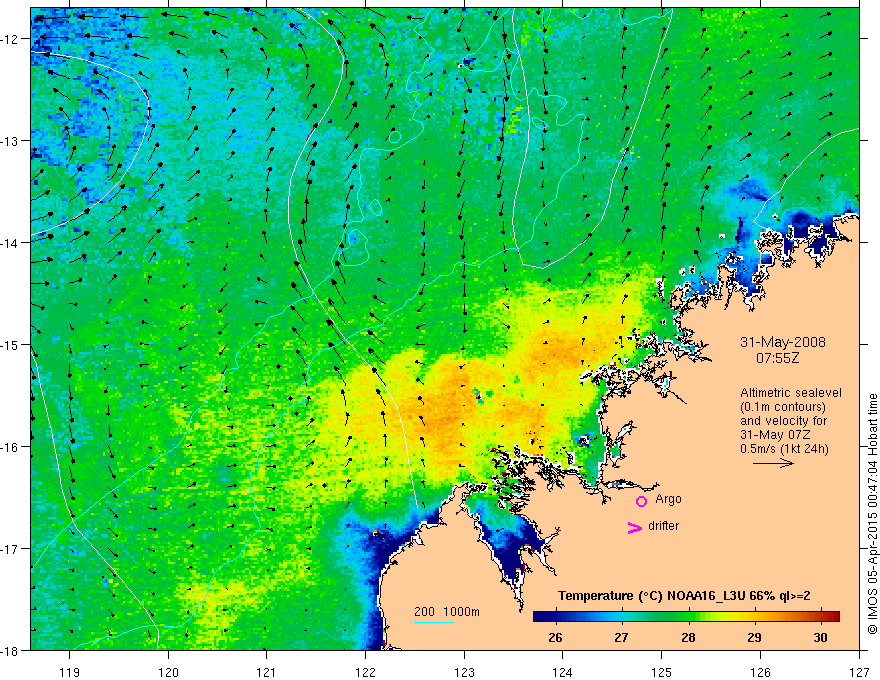Click the magenta drifter arrowhead symbol
The width and height of the screenshot is (880, 680).
(635, 528)
